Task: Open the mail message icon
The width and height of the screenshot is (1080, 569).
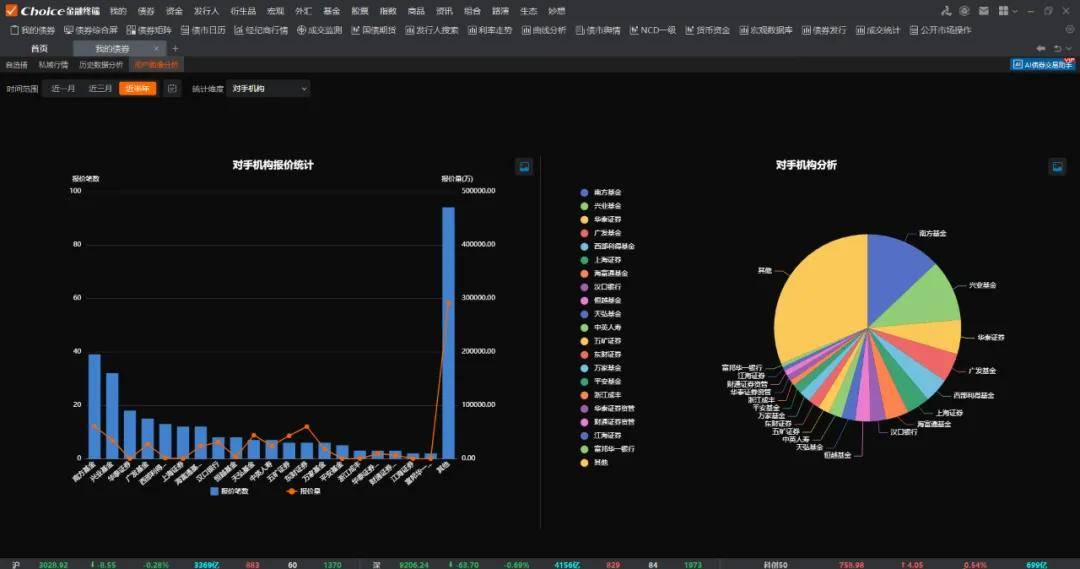Action: click(984, 11)
